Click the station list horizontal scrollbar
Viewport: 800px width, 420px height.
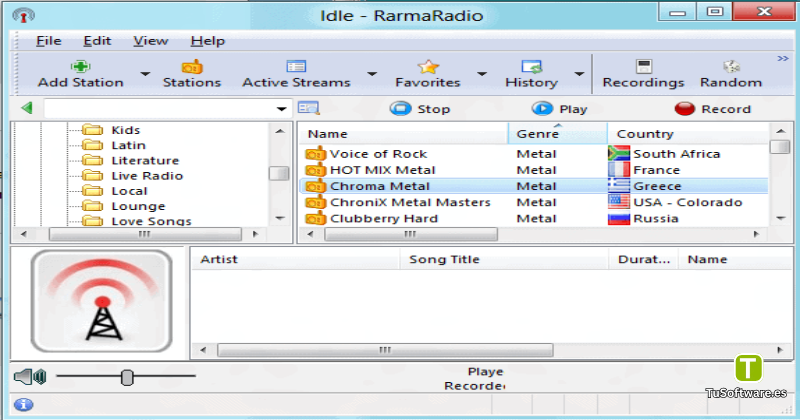pos(411,234)
